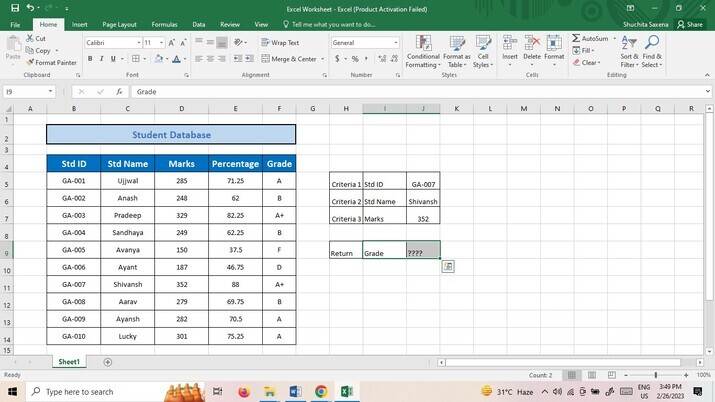Expand the formula bar
Screen dimensions: 715x402
pyautogui.click(x=707, y=92)
